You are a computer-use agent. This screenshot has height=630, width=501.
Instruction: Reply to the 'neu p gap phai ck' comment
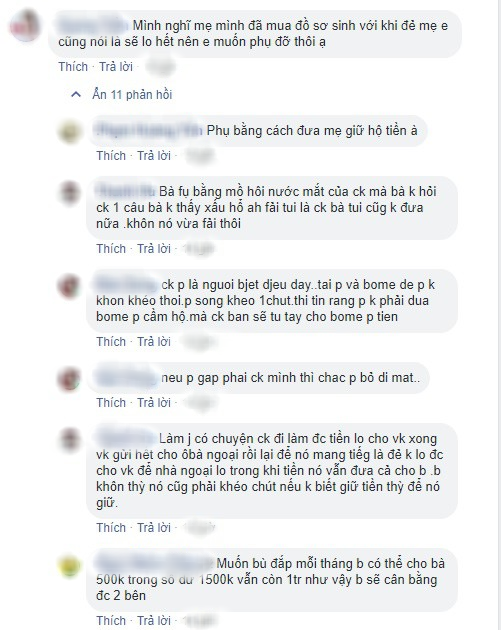click(154, 403)
